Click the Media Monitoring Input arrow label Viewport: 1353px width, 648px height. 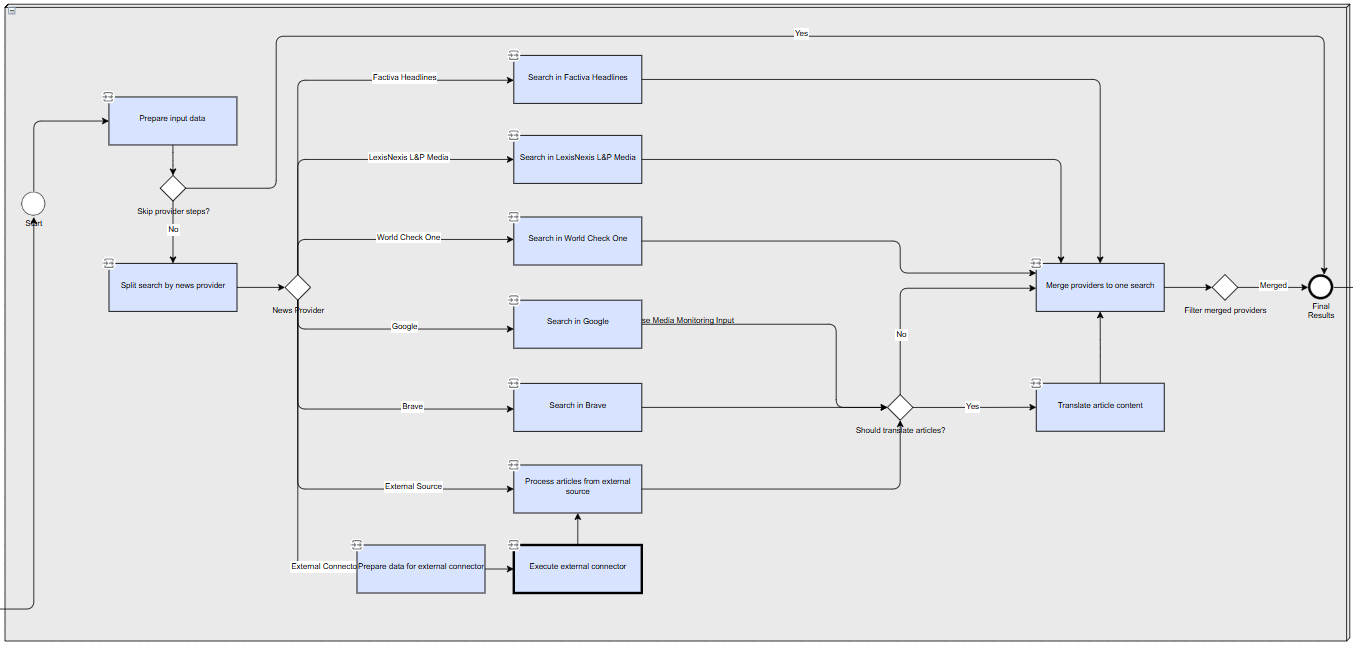click(x=688, y=320)
